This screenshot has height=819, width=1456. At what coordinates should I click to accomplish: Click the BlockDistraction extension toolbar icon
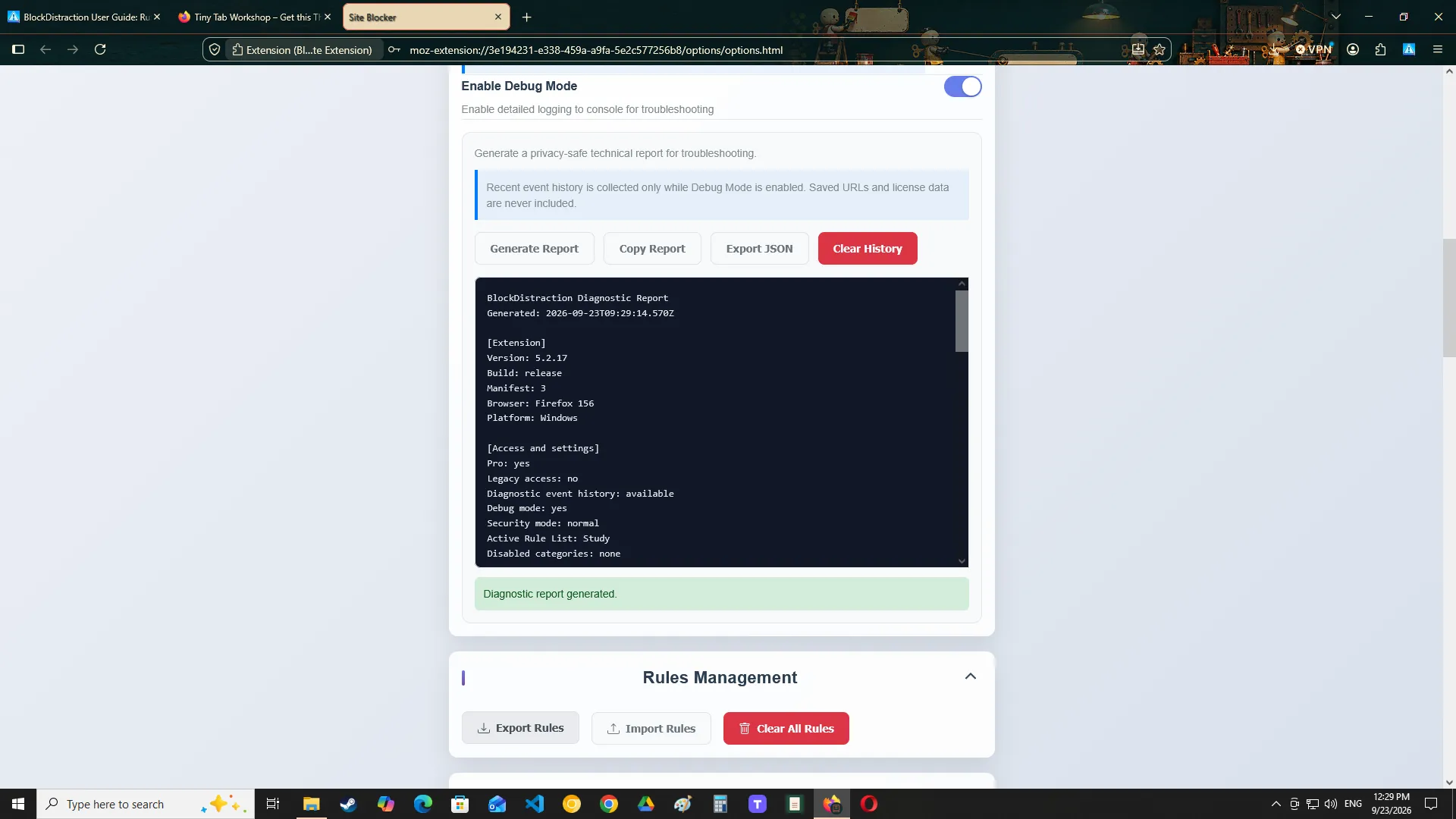pyautogui.click(x=1409, y=49)
